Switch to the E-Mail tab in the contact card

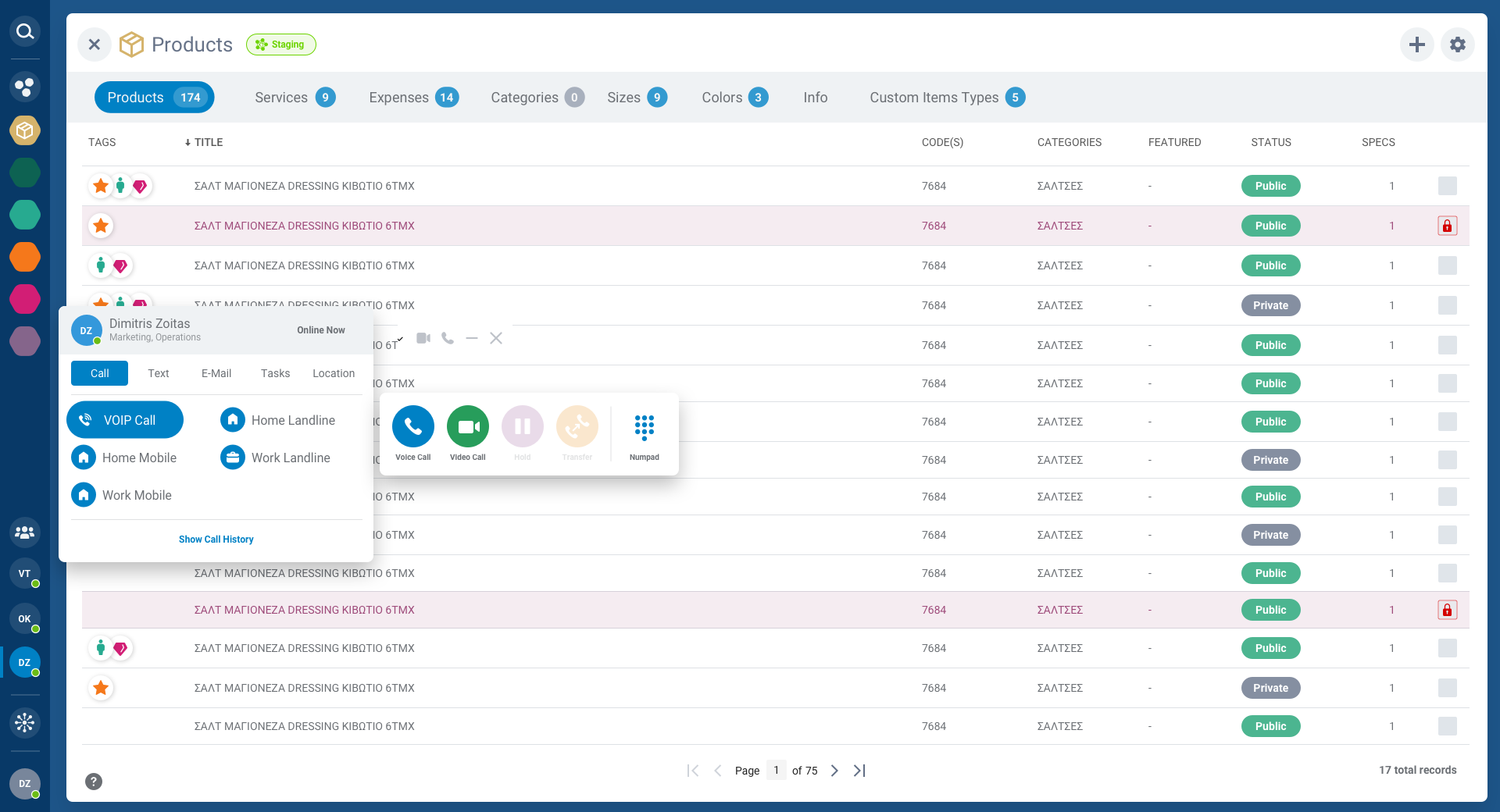pyautogui.click(x=216, y=373)
